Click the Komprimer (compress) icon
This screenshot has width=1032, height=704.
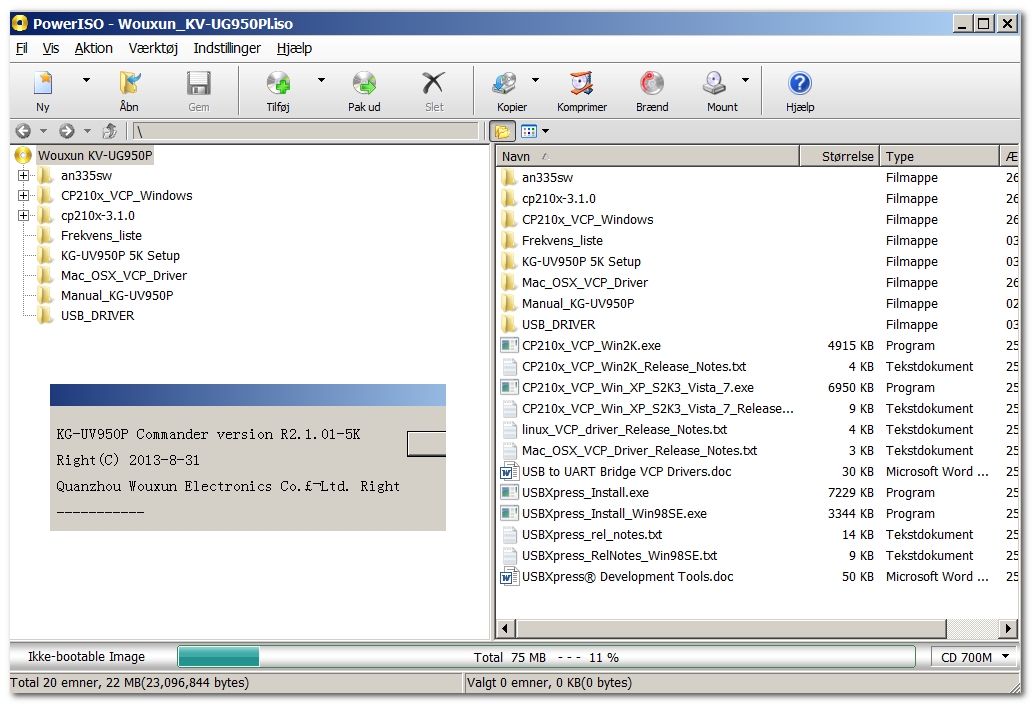pos(582,84)
